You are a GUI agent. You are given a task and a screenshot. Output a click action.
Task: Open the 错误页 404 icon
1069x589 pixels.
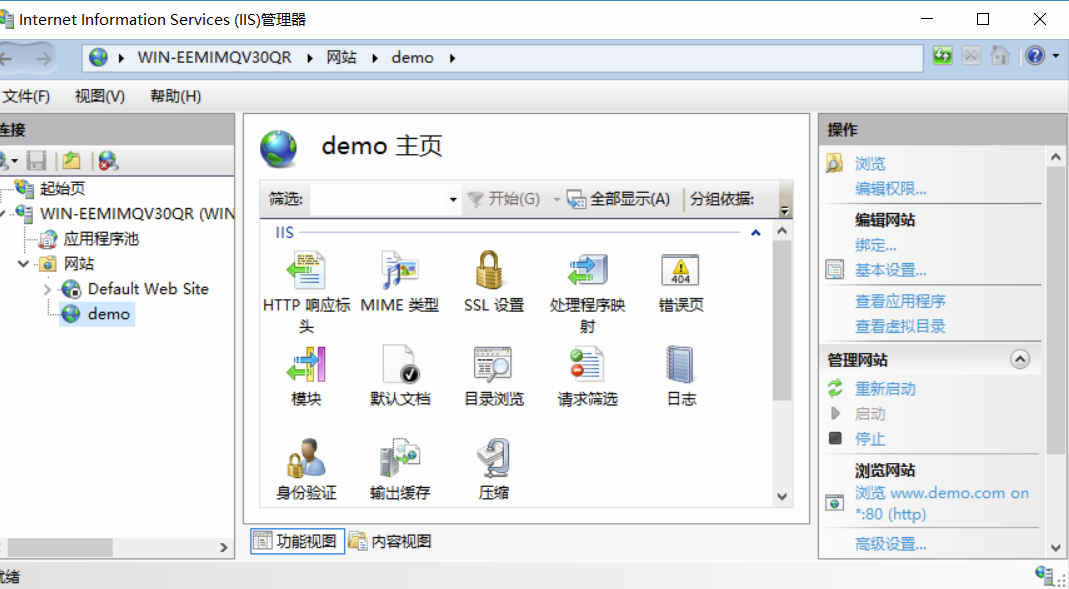680,271
